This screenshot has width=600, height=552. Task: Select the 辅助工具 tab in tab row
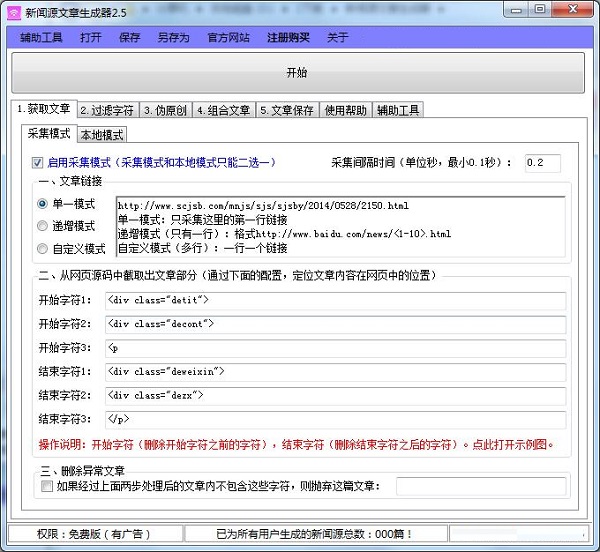pyautogui.click(x=398, y=111)
